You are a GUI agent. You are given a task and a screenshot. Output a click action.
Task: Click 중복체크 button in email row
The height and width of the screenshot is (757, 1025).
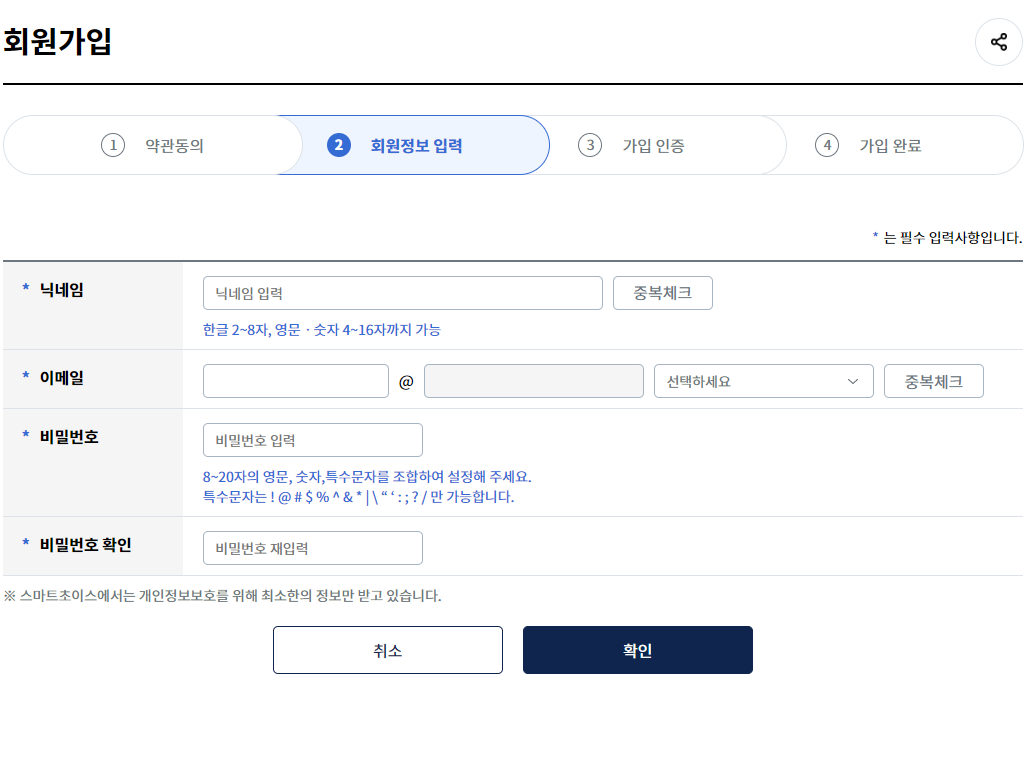tap(933, 381)
